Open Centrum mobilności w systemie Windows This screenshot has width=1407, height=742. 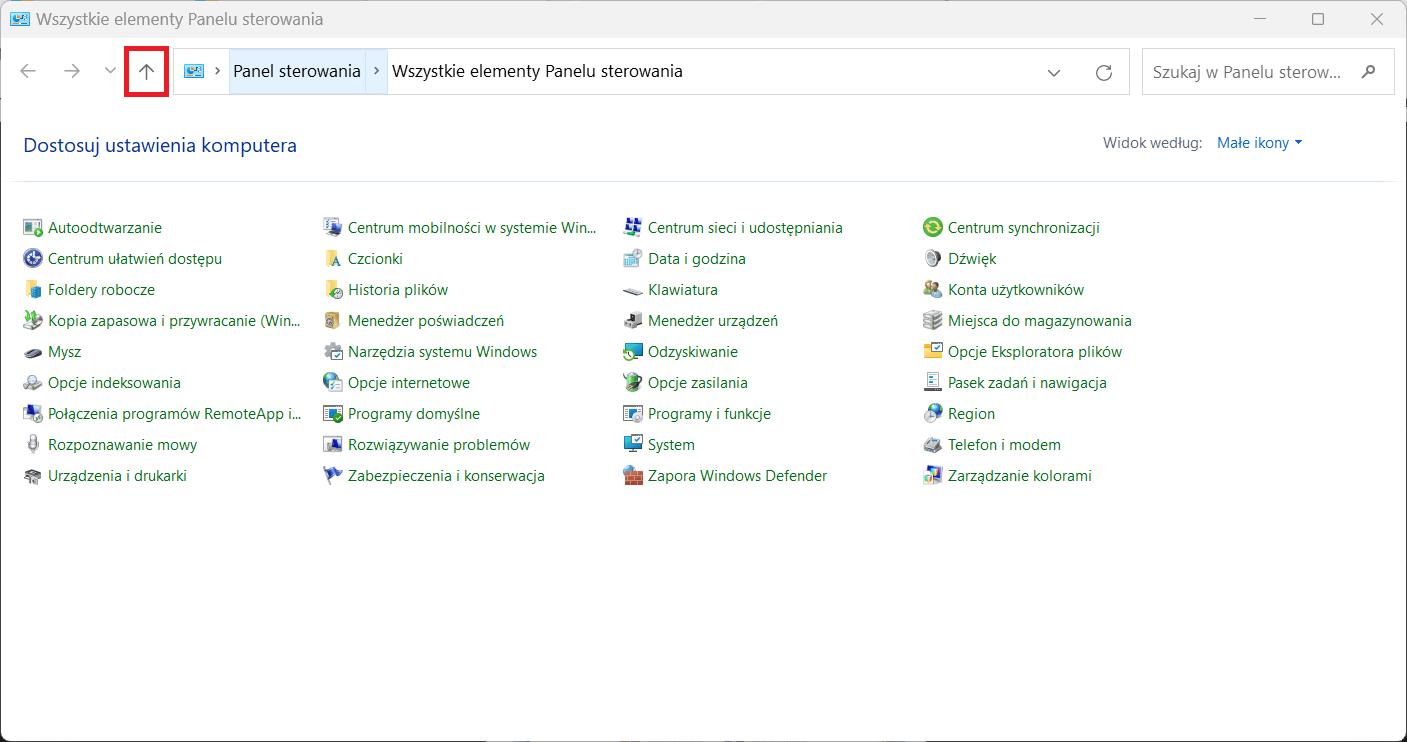coord(472,228)
